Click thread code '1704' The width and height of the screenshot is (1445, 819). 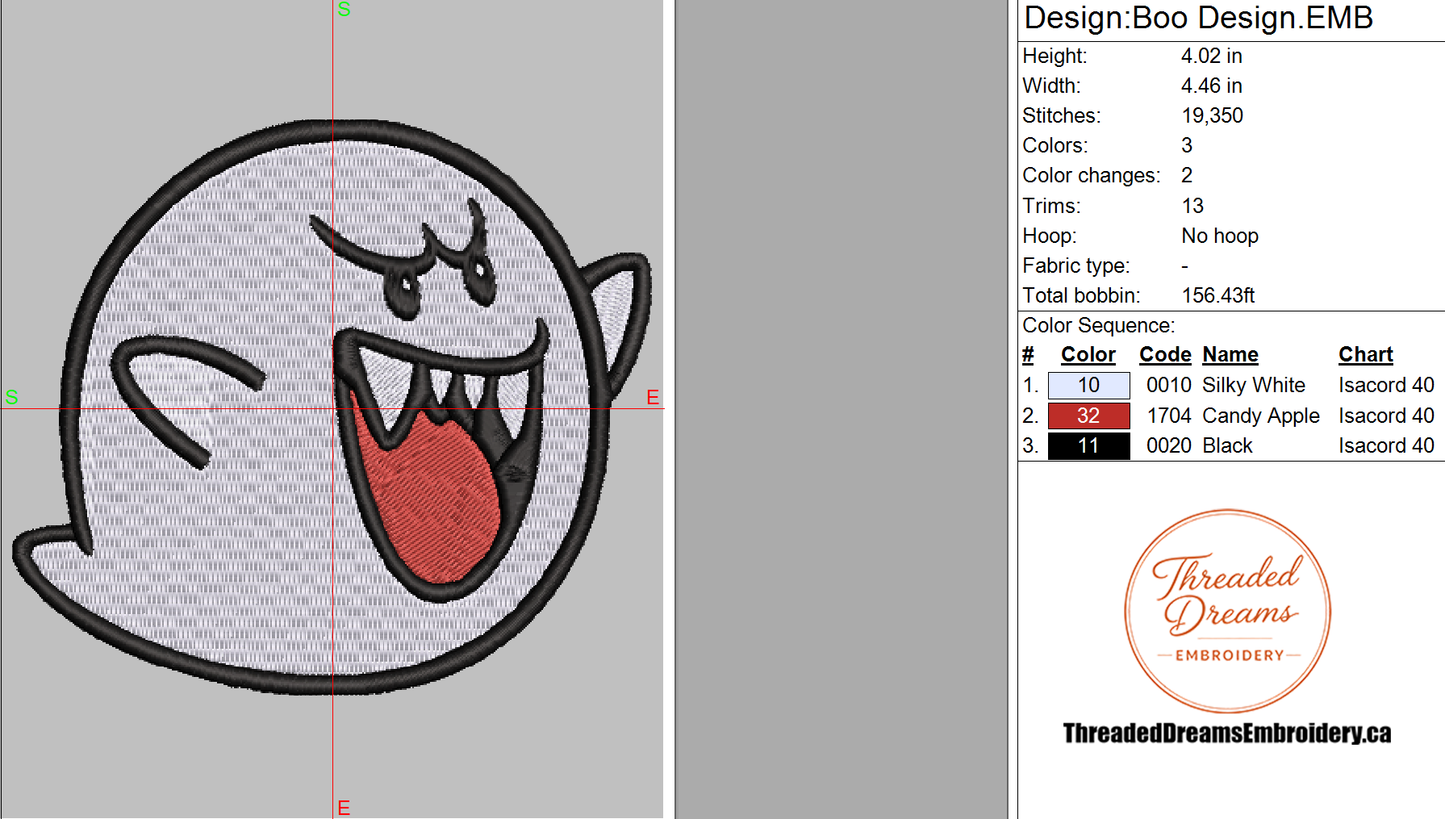pos(1169,416)
